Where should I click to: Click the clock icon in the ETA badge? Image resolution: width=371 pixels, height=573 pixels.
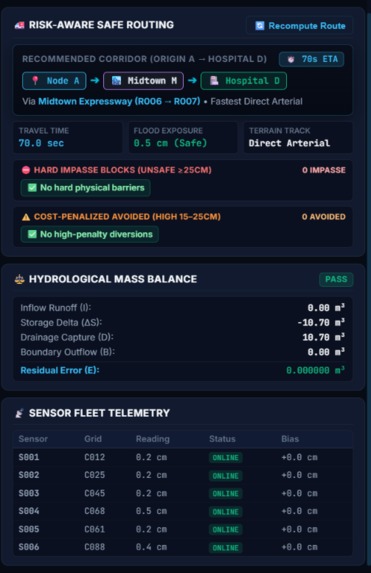click(291, 59)
